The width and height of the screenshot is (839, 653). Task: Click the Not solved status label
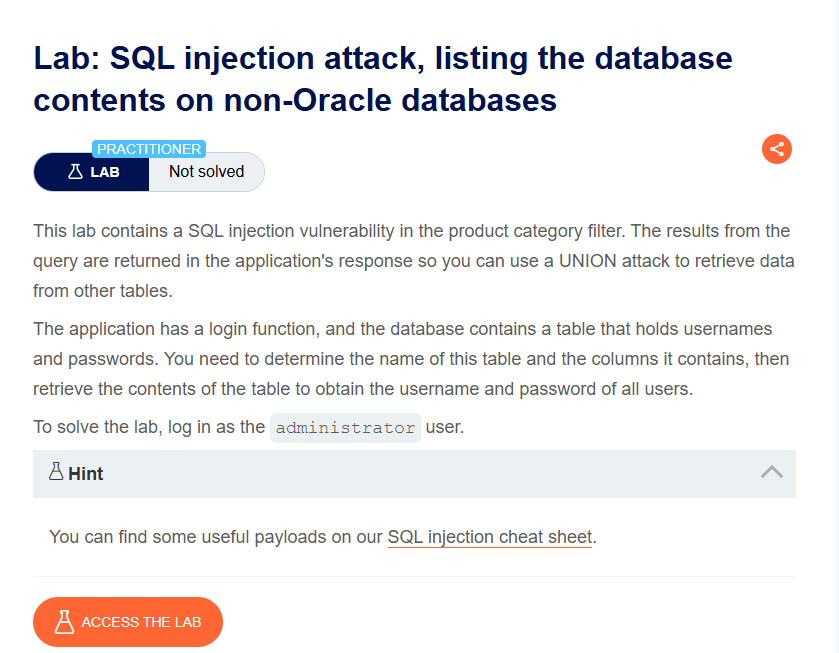[x=207, y=171]
